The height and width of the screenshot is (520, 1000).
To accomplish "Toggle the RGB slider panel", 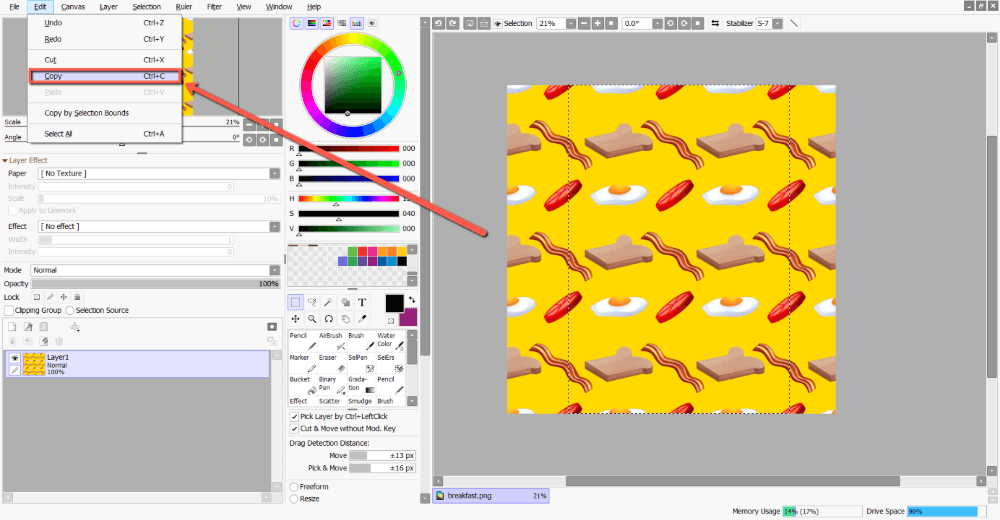I will click(312, 24).
